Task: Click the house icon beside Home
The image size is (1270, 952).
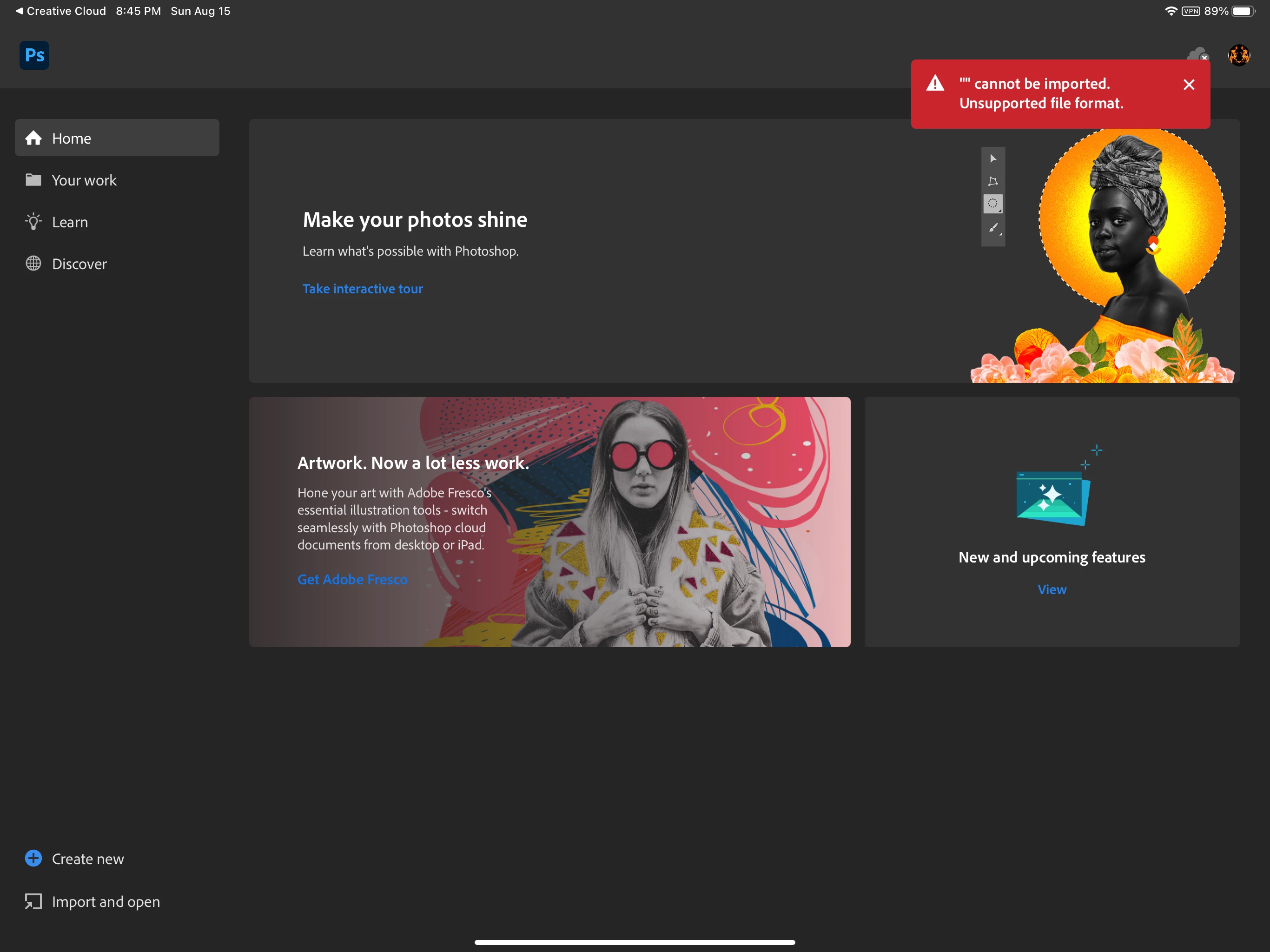Action: tap(33, 139)
